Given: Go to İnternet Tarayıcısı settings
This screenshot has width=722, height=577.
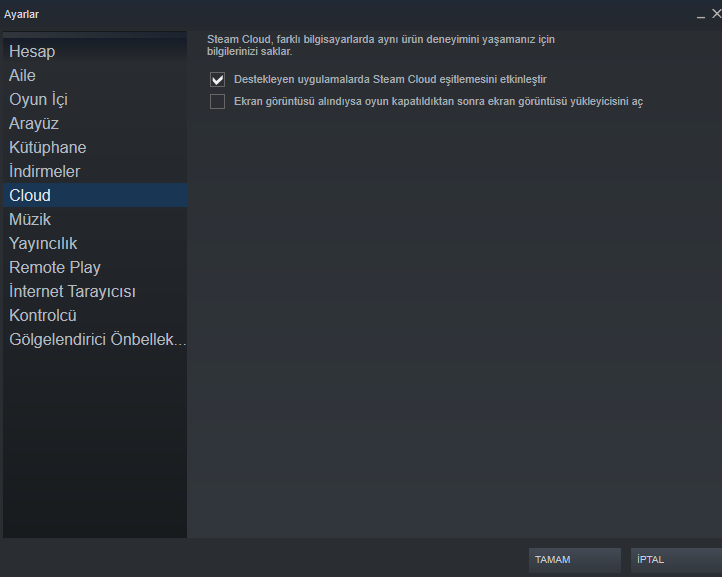Looking at the screenshot, I should tap(95, 291).
